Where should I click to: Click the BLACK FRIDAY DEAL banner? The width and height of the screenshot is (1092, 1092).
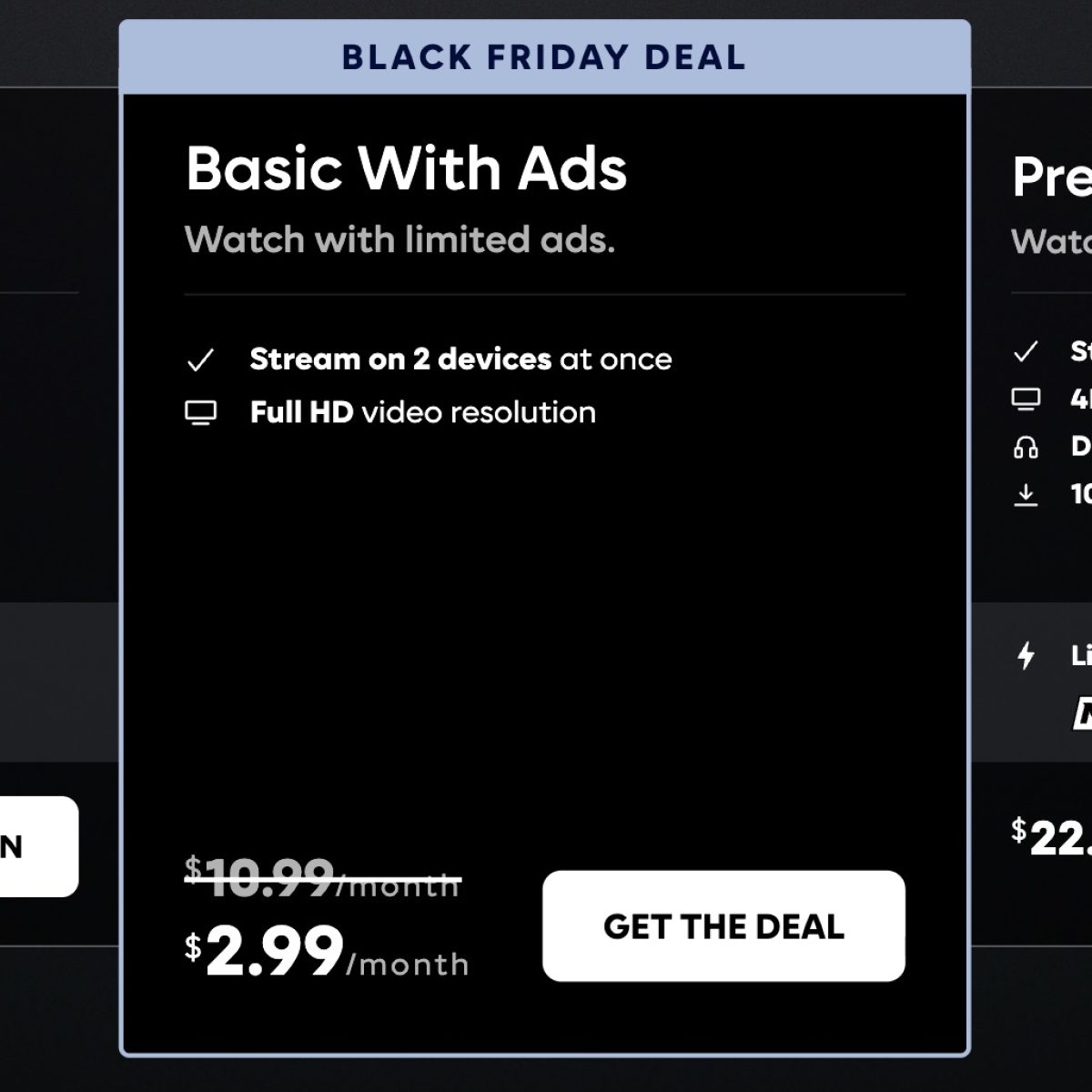(544, 57)
